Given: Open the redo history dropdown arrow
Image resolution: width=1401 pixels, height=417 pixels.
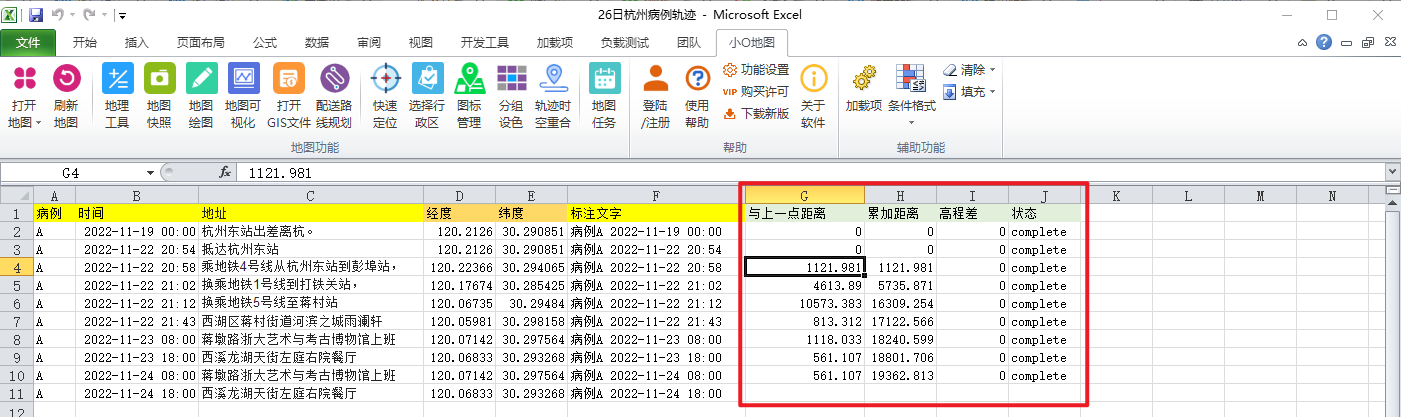Looking at the screenshot, I should click(104, 16).
